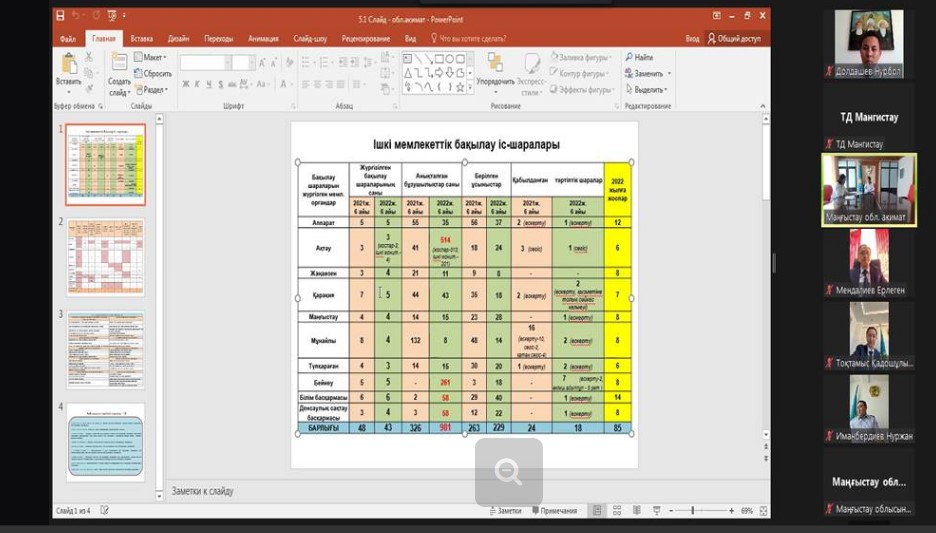This screenshot has width=936, height=533.
Task: Click the New Slide icon above Создать слайд
Action: [x=119, y=63]
